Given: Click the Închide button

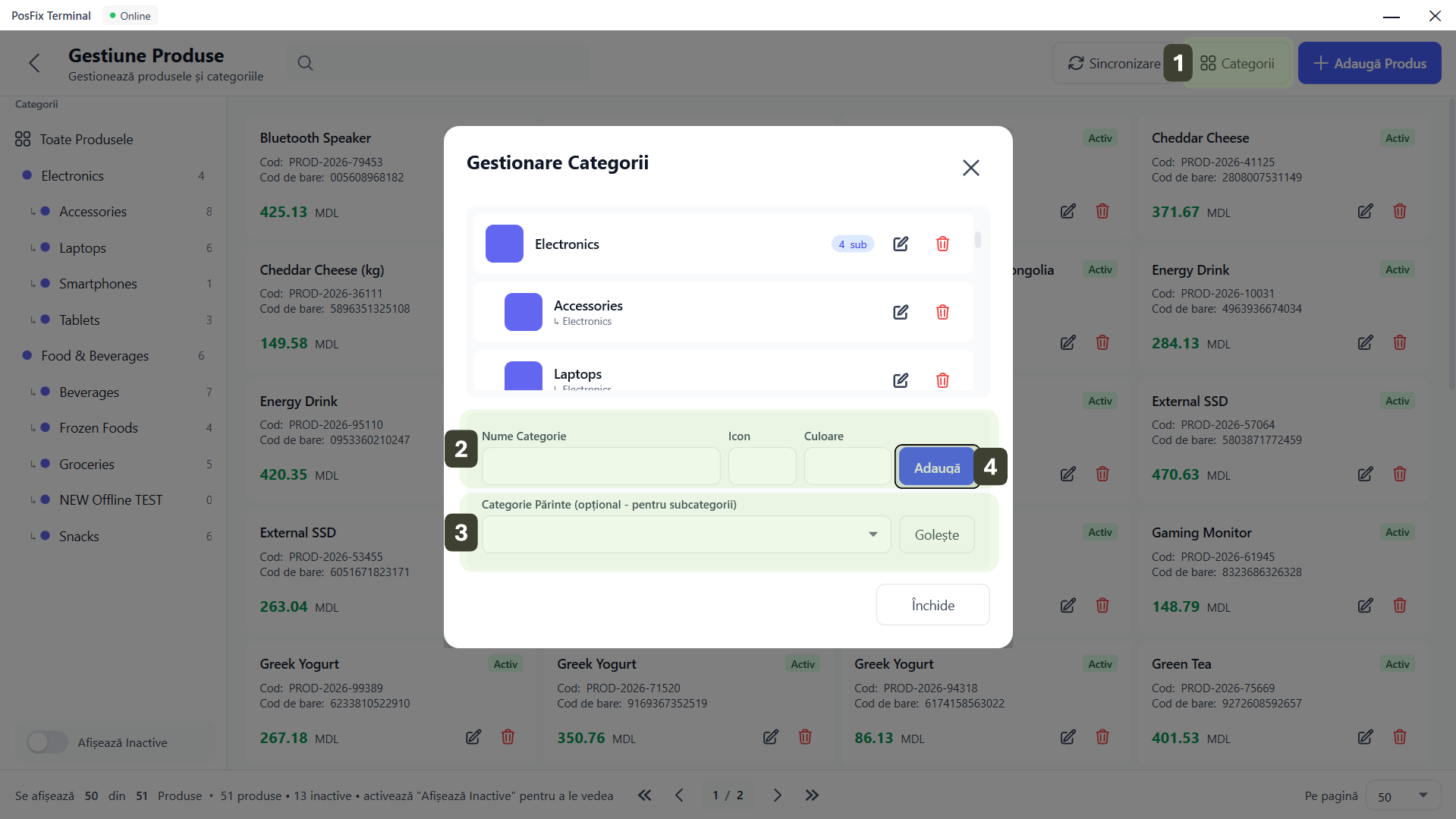Looking at the screenshot, I should tap(932, 605).
